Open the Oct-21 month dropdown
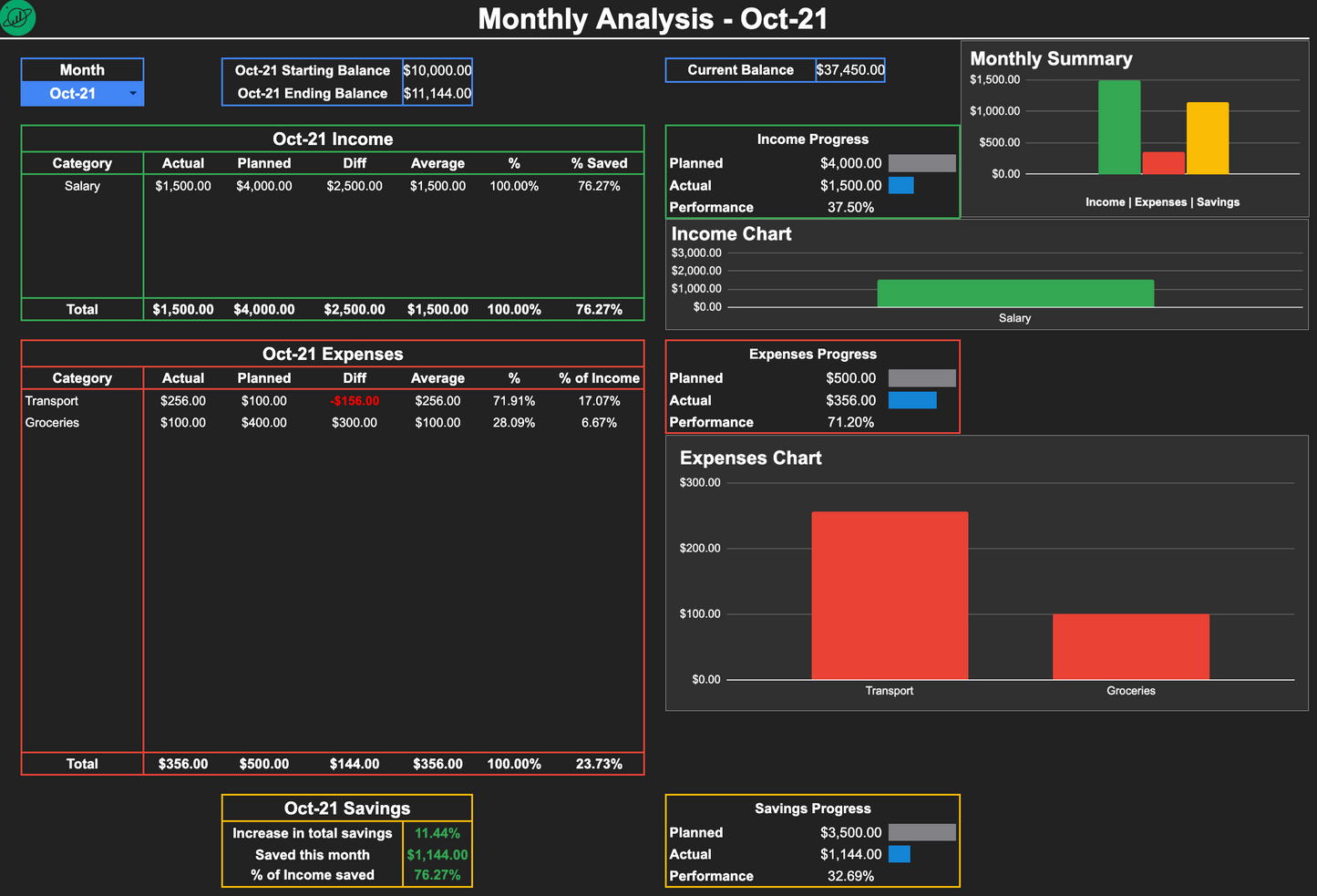 tap(132, 92)
